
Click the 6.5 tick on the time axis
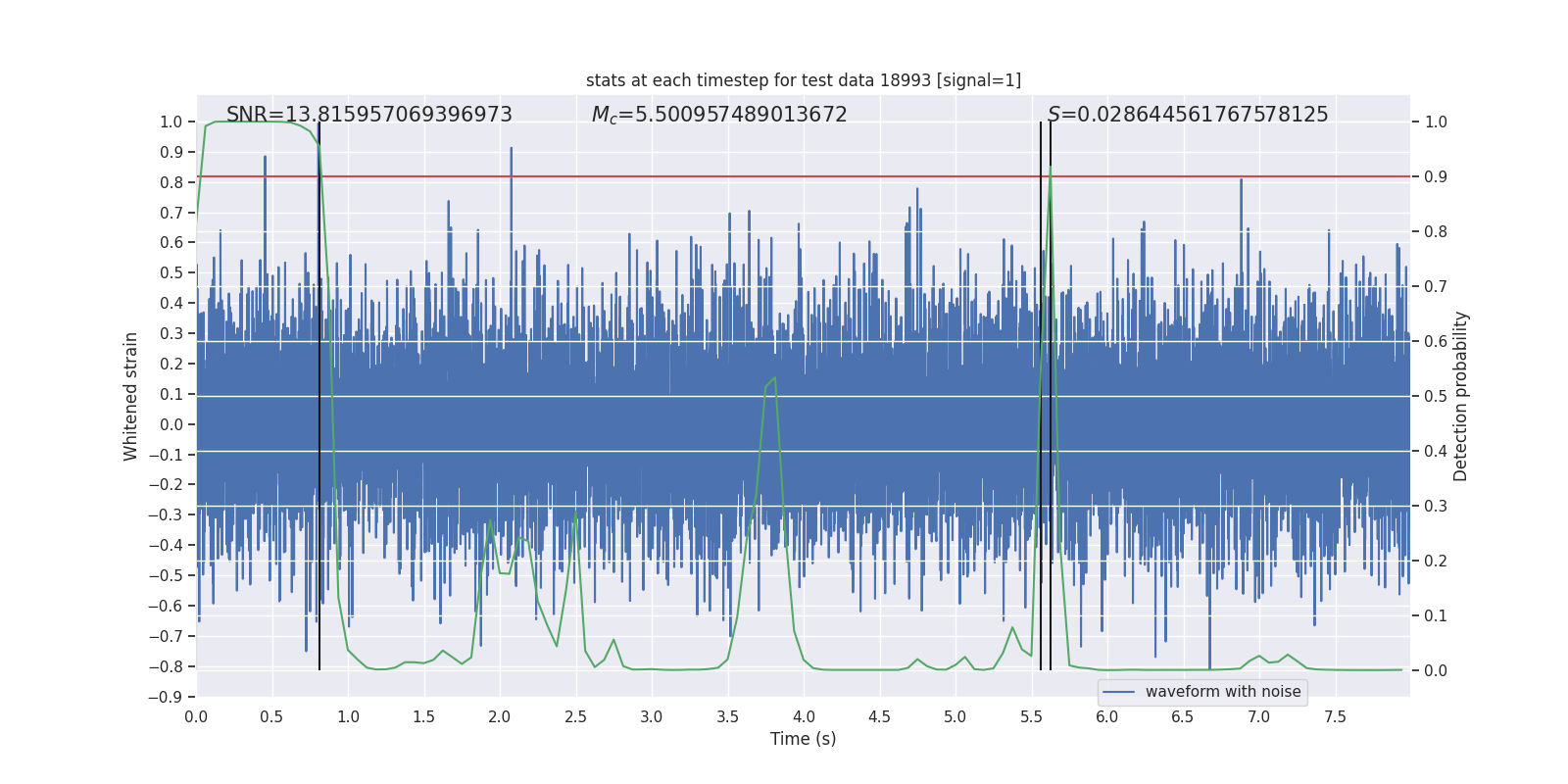coord(1183,717)
